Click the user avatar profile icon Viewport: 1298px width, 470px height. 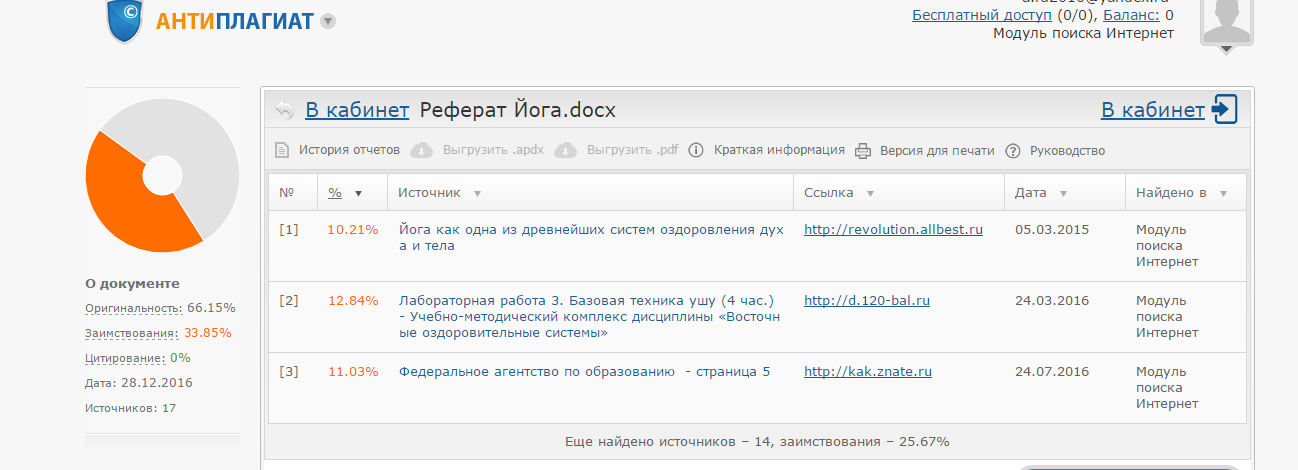click(x=1226, y=22)
